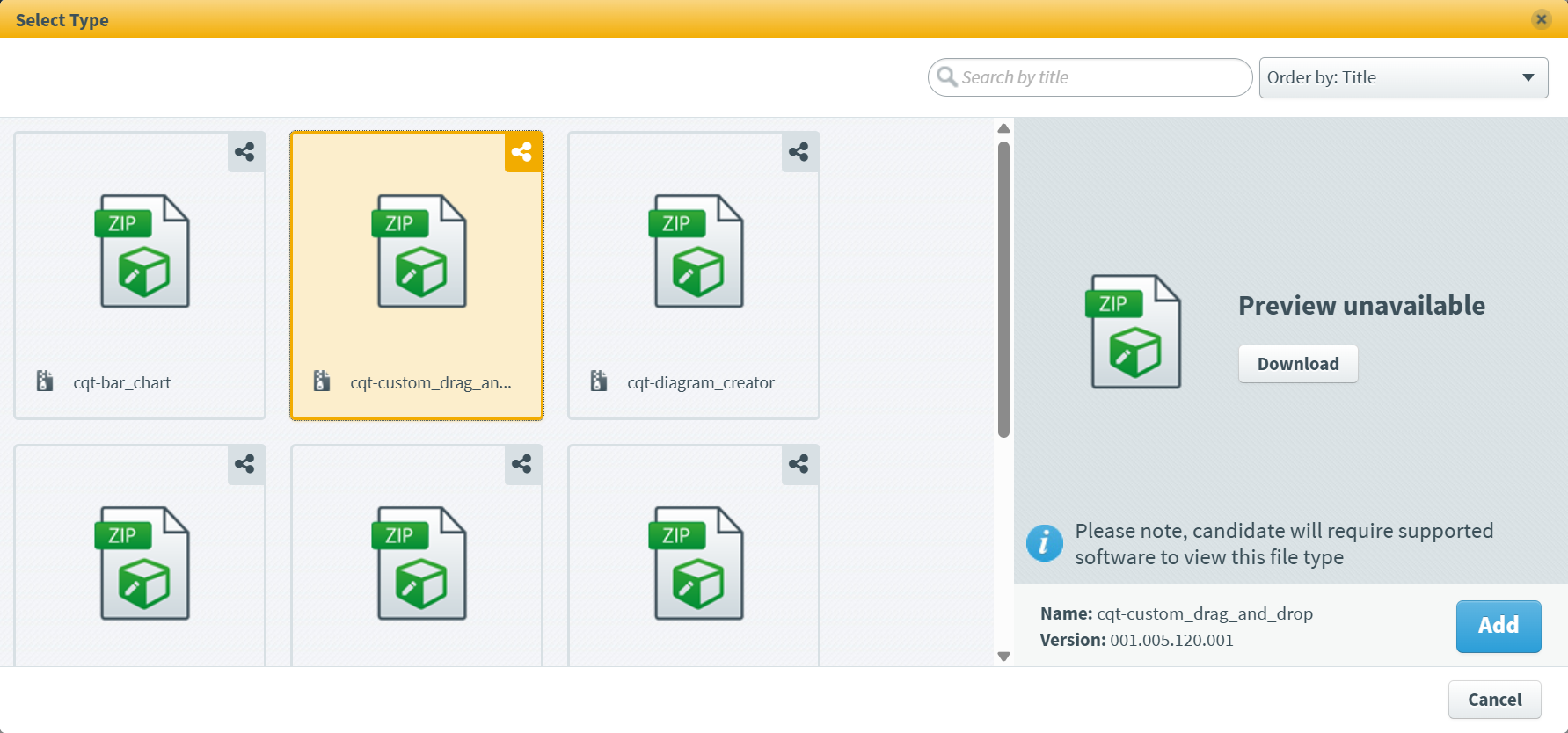The height and width of the screenshot is (733, 1568).
Task: Click the magnifier icon in search box
Action: coord(946,77)
